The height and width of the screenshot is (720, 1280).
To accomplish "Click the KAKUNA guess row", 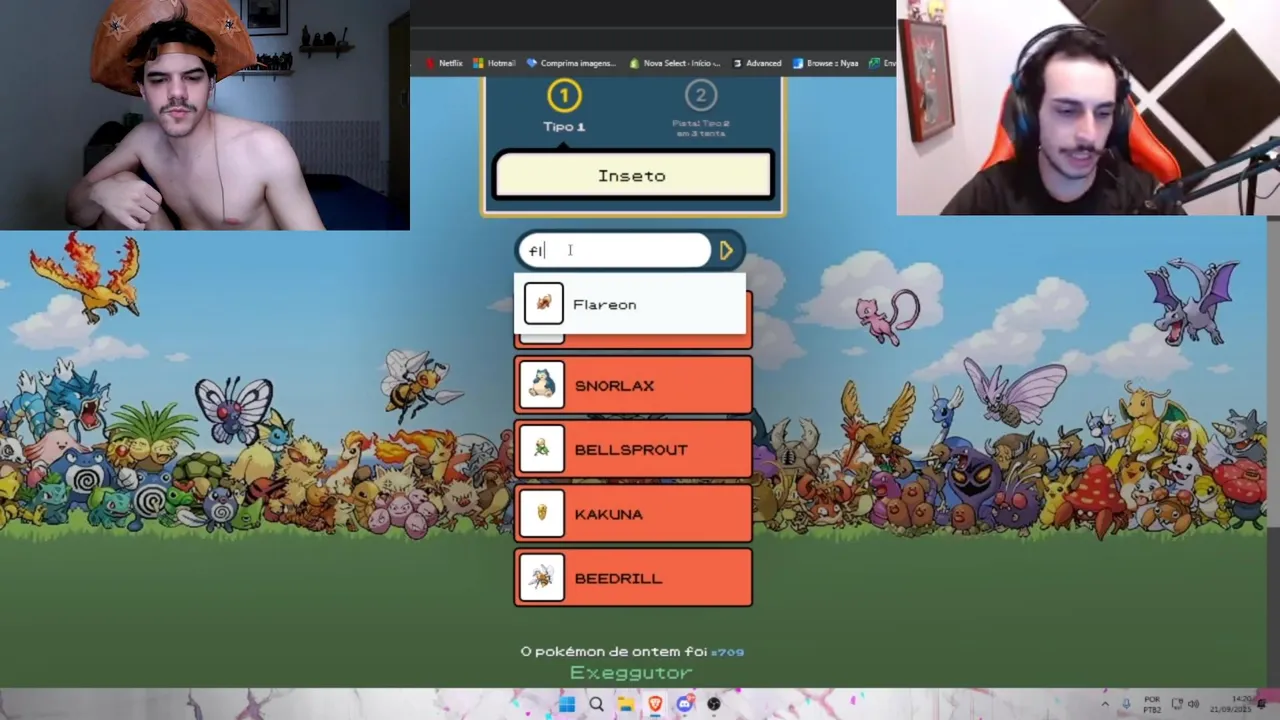I will [x=633, y=514].
